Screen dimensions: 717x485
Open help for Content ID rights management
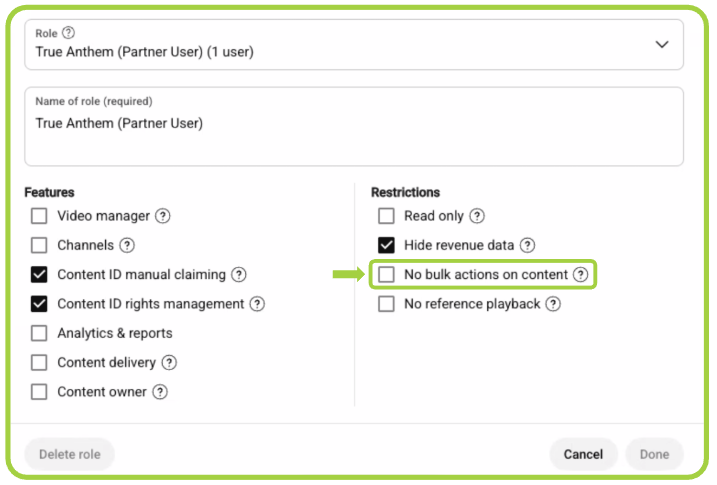tap(257, 304)
